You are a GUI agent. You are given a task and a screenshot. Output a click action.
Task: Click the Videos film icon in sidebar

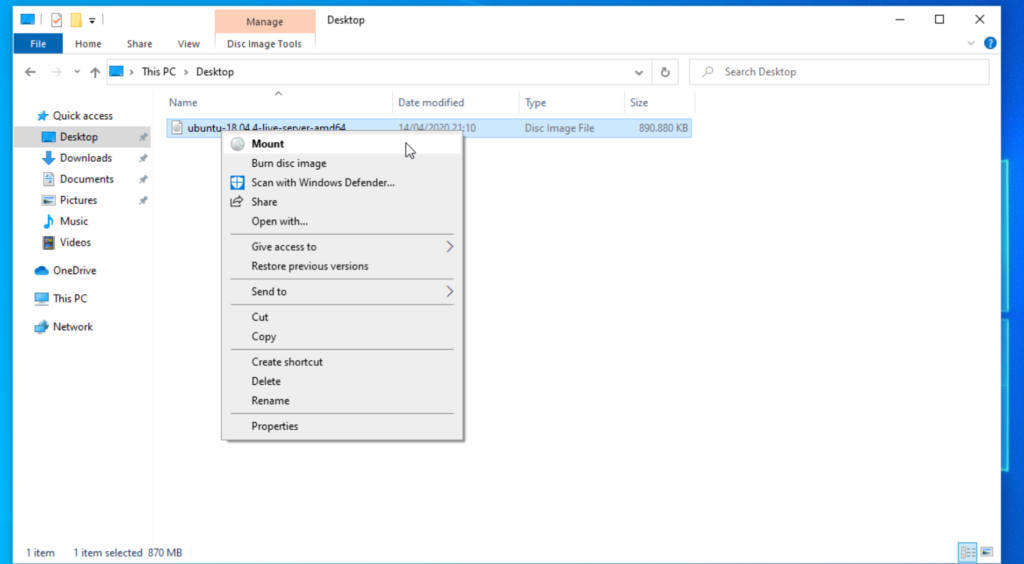48,243
